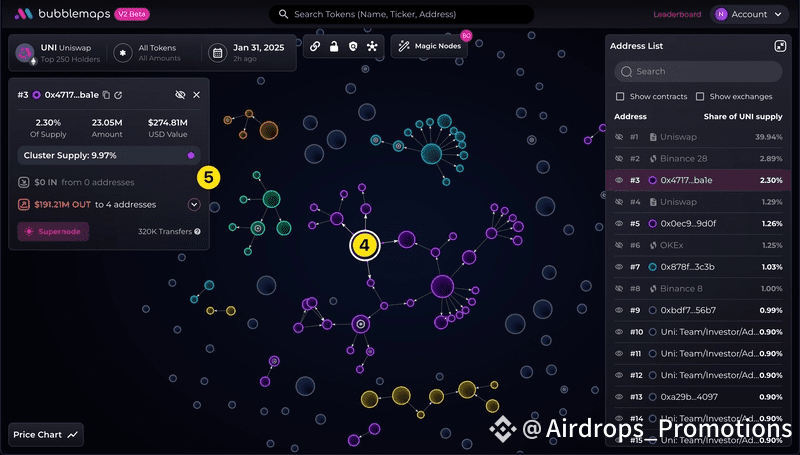Click the Bubblemaps logo icon

(x=23, y=14)
